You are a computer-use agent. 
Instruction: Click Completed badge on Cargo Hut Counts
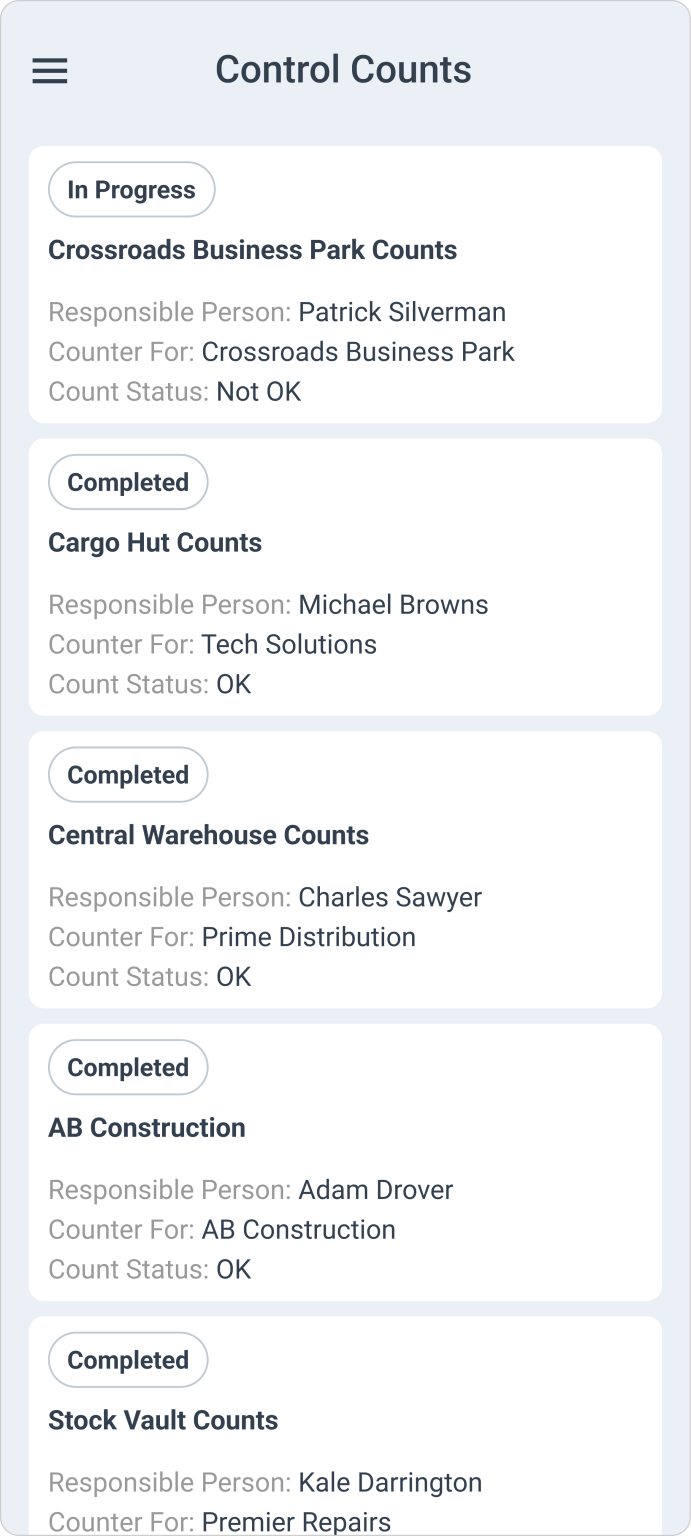click(128, 482)
